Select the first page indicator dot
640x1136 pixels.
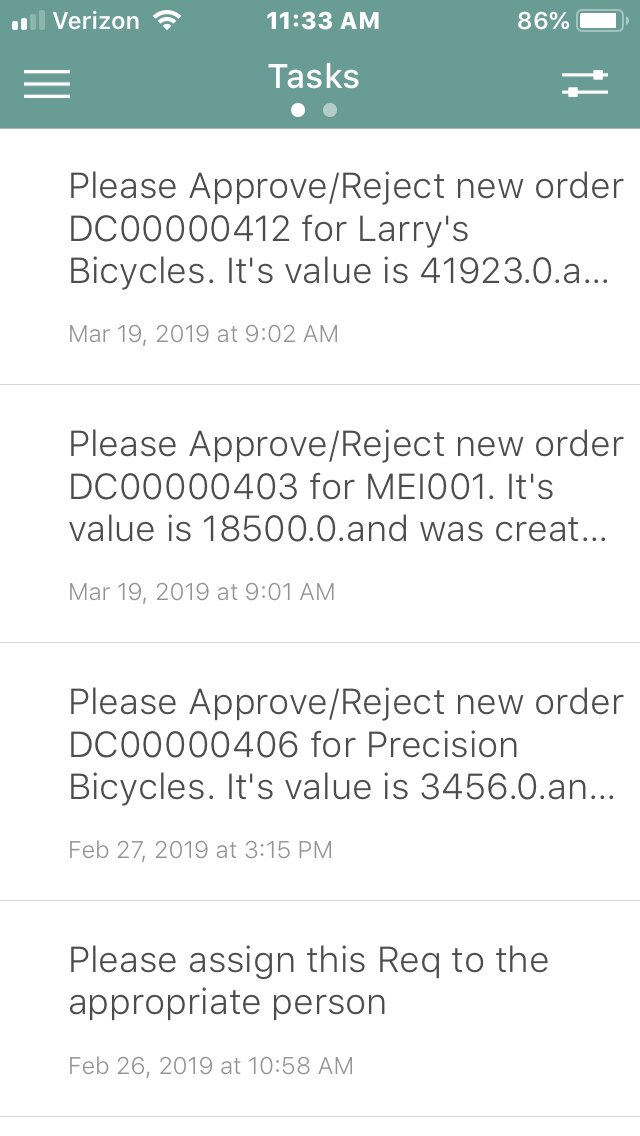coord(298,110)
